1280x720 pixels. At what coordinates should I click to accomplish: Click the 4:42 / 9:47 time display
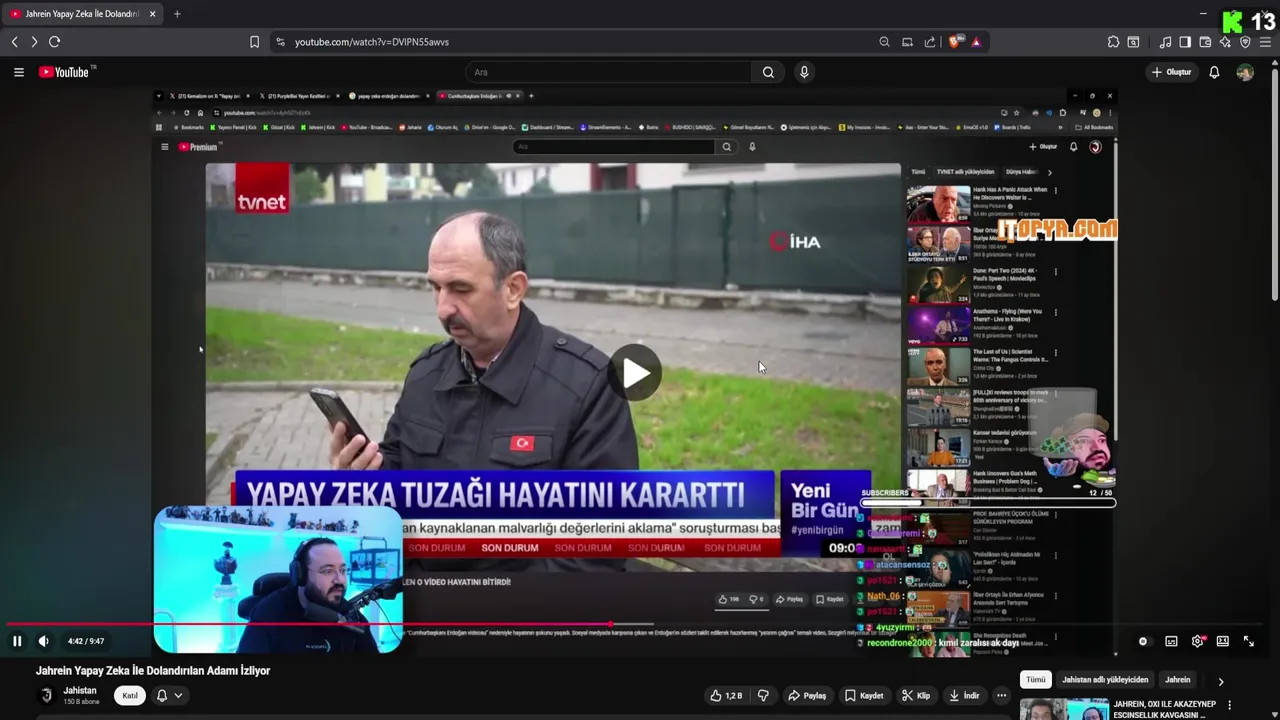pos(86,641)
